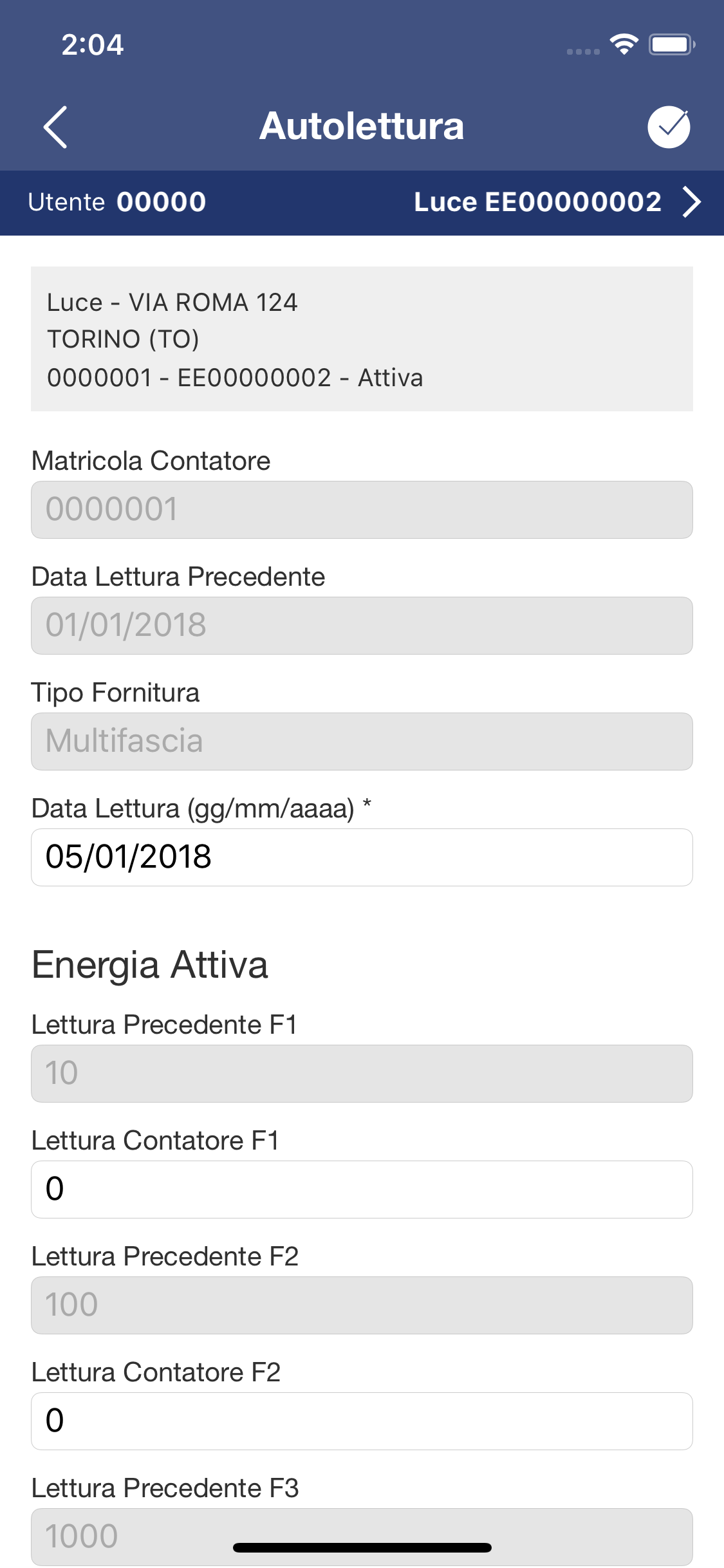Tap the clock time in status bar

tap(93, 44)
